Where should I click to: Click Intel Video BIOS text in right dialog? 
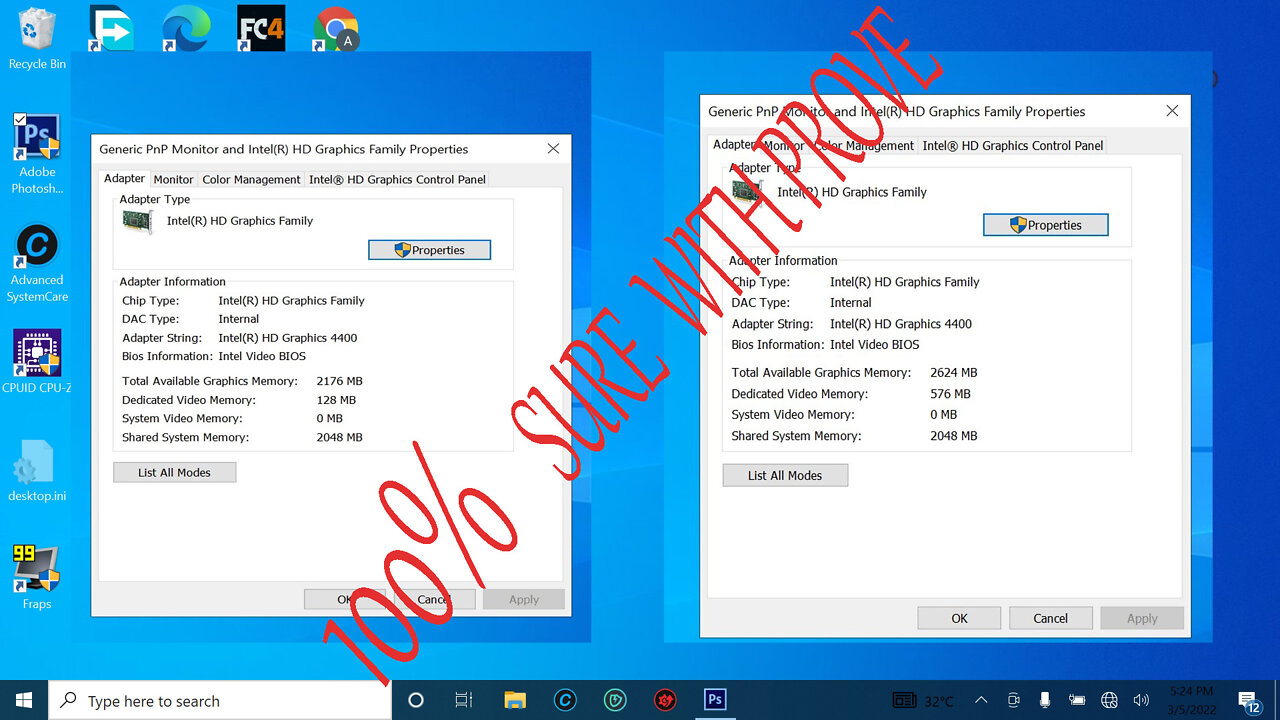pyautogui.click(x=875, y=344)
